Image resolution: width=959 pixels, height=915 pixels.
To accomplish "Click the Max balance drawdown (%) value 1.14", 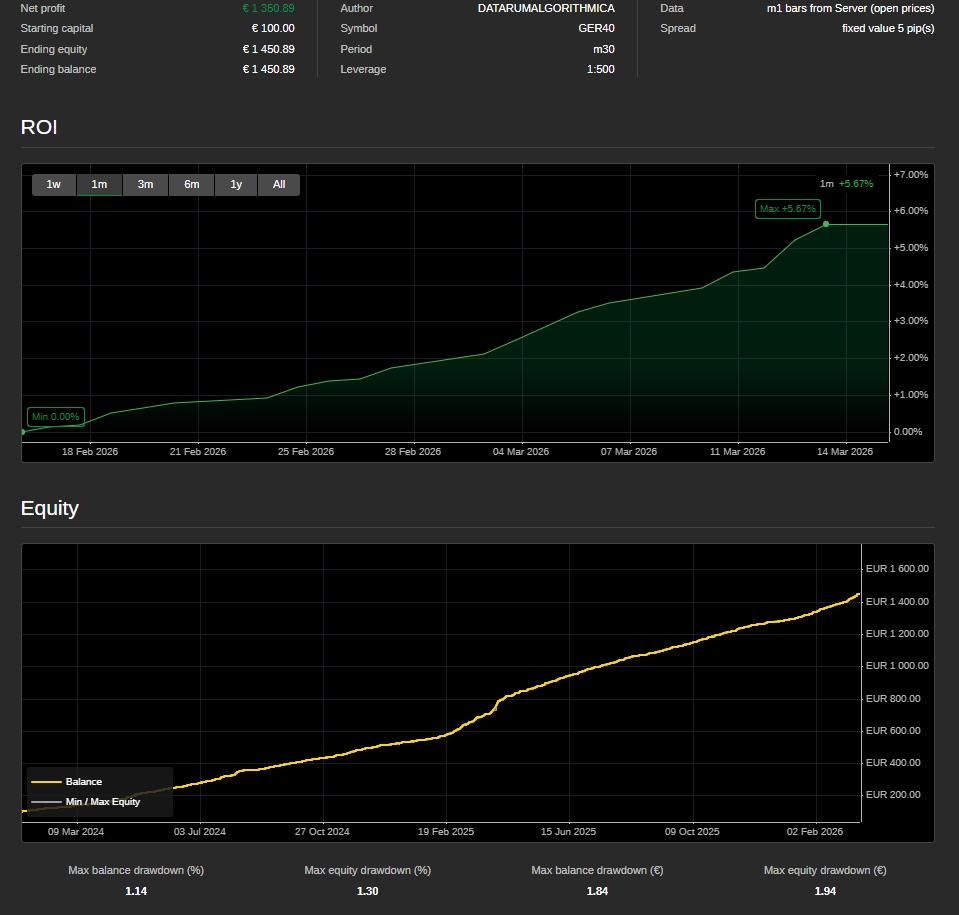I will 136,891.
